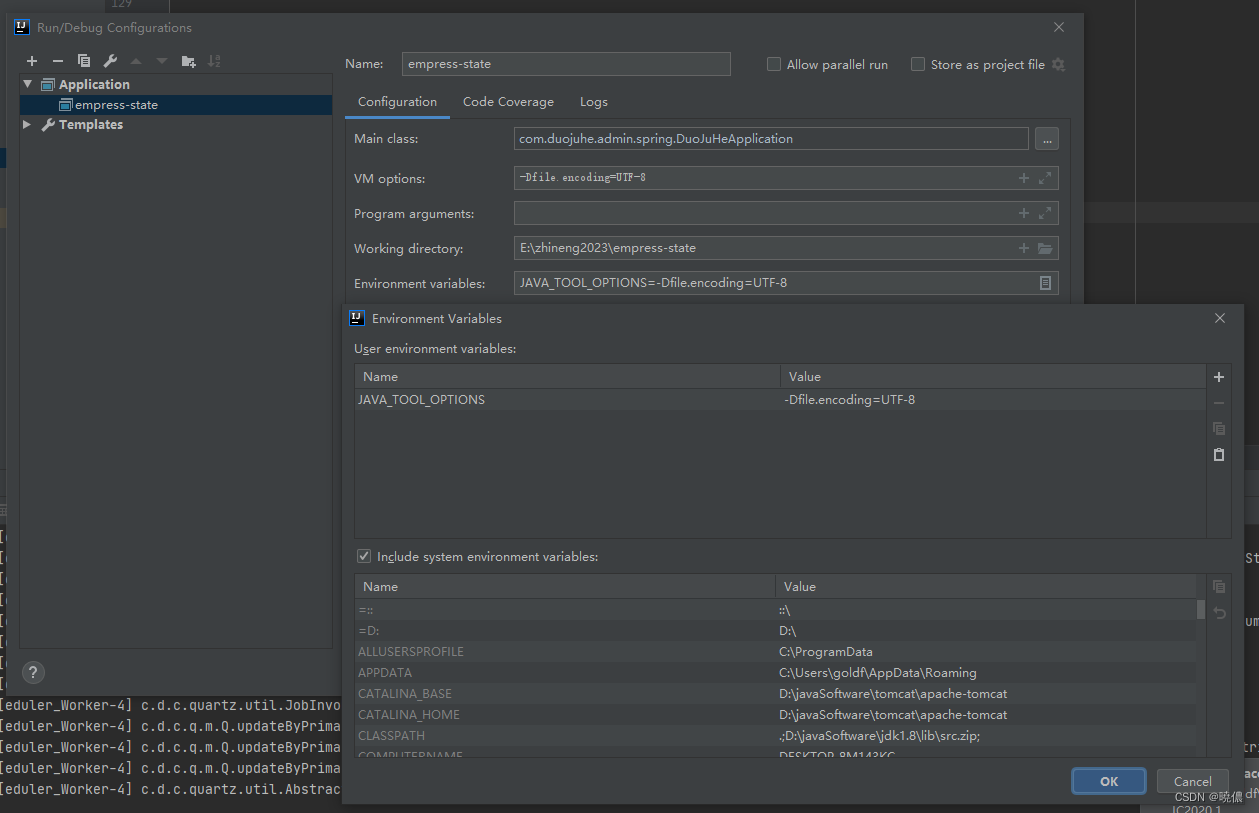Create new folder for configurations

(188, 60)
